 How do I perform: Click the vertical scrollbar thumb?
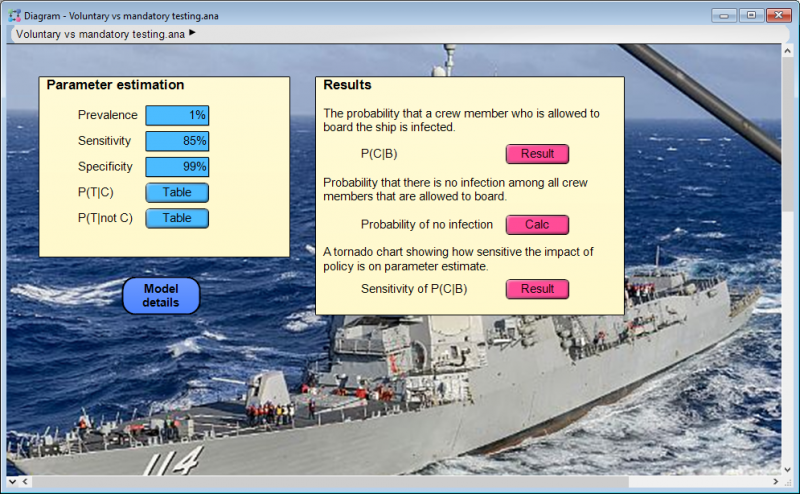coord(788,135)
